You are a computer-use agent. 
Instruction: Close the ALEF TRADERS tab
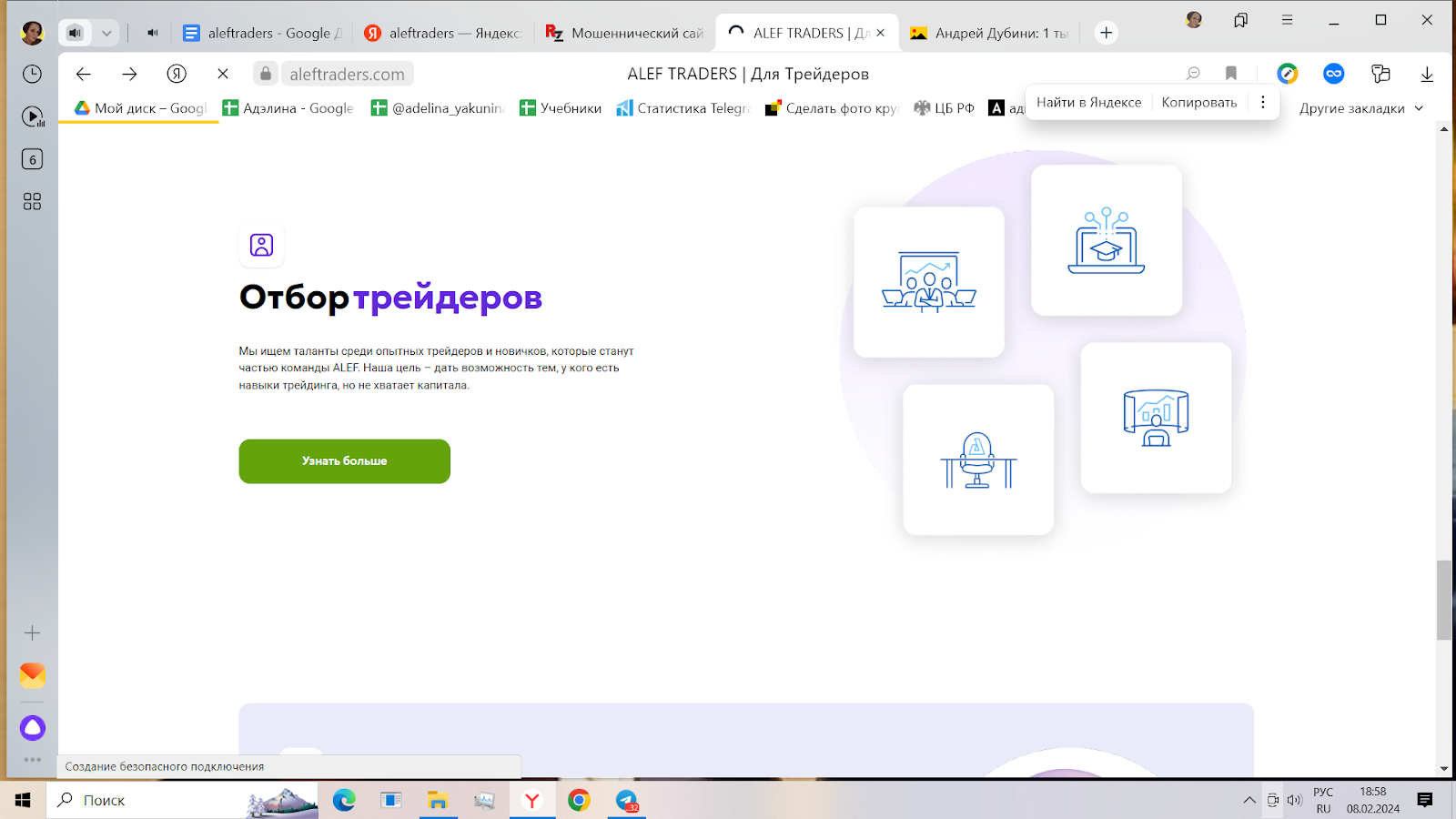pos(880,33)
